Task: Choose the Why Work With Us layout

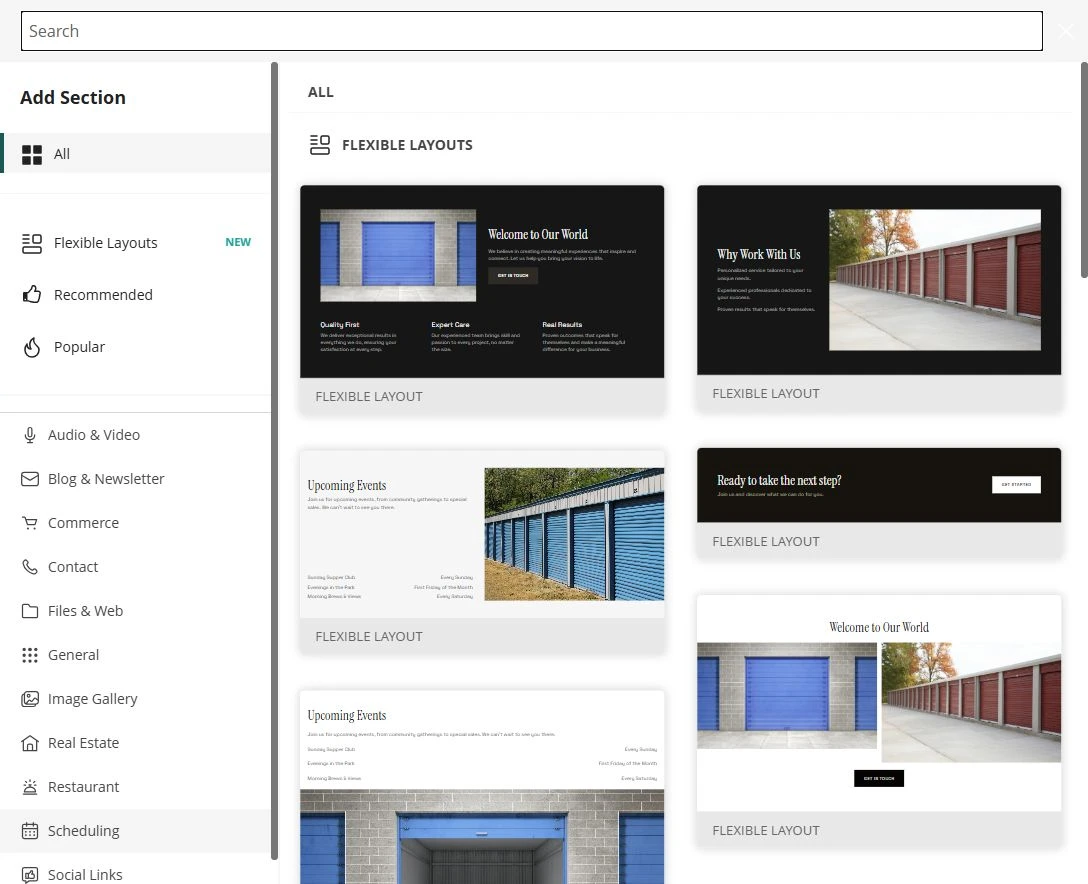Action: (x=878, y=280)
